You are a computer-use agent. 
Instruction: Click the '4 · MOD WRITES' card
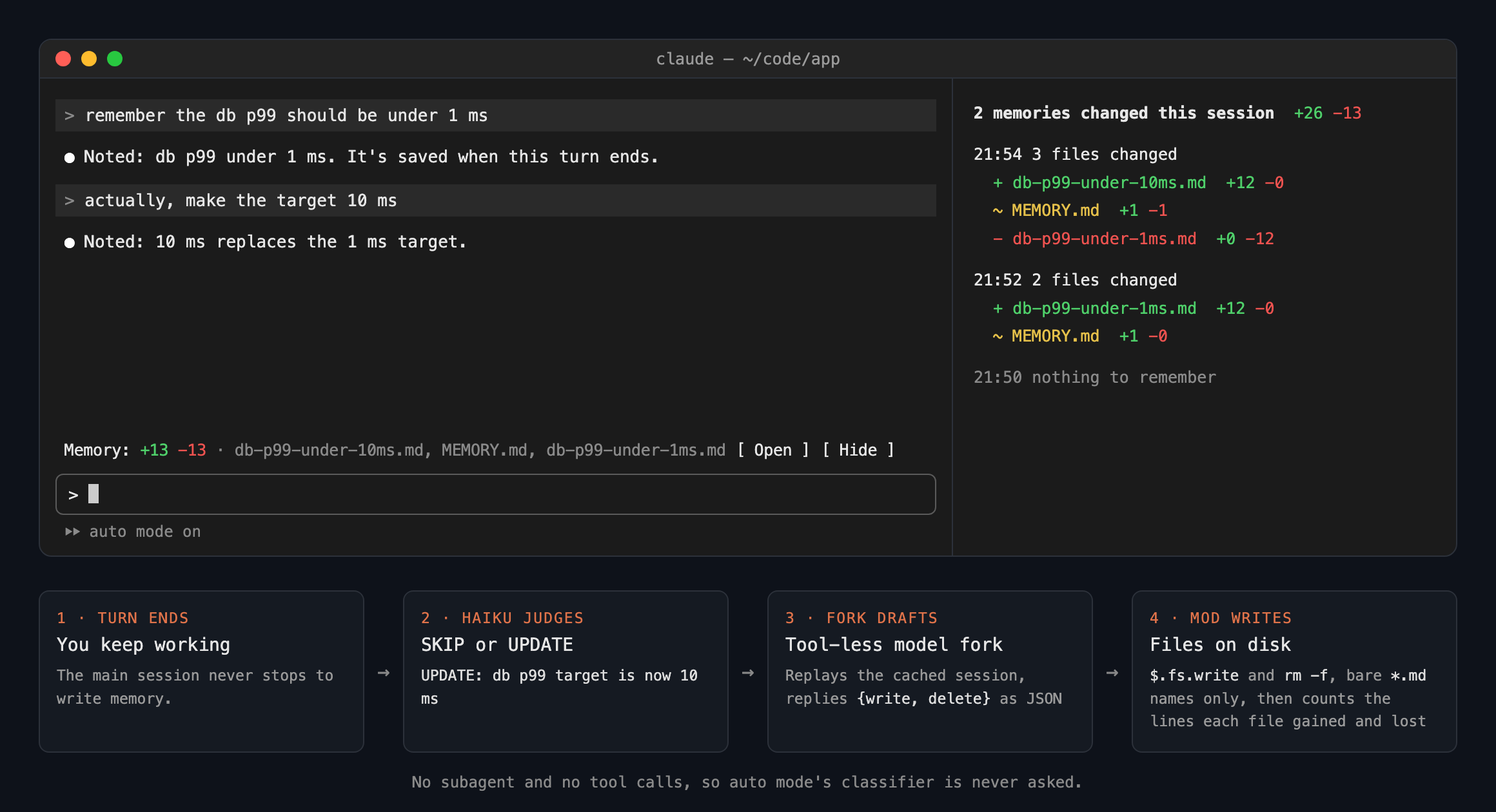pyautogui.click(x=1294, y=671)
